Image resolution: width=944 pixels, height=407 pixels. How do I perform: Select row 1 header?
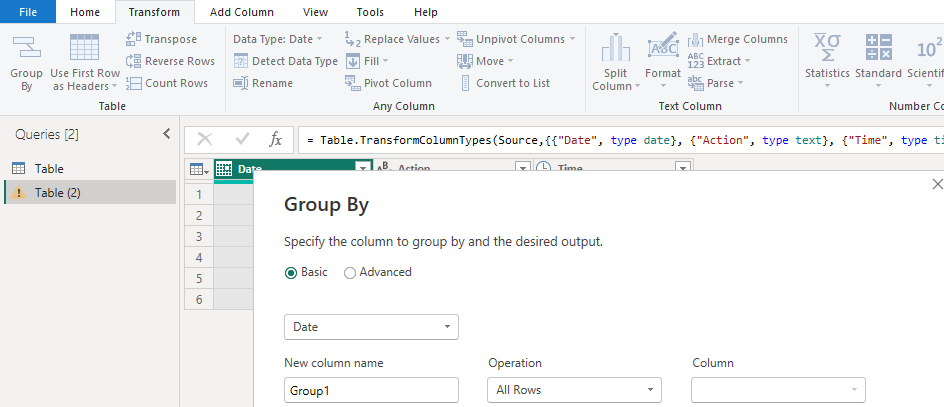coord(199,194)
